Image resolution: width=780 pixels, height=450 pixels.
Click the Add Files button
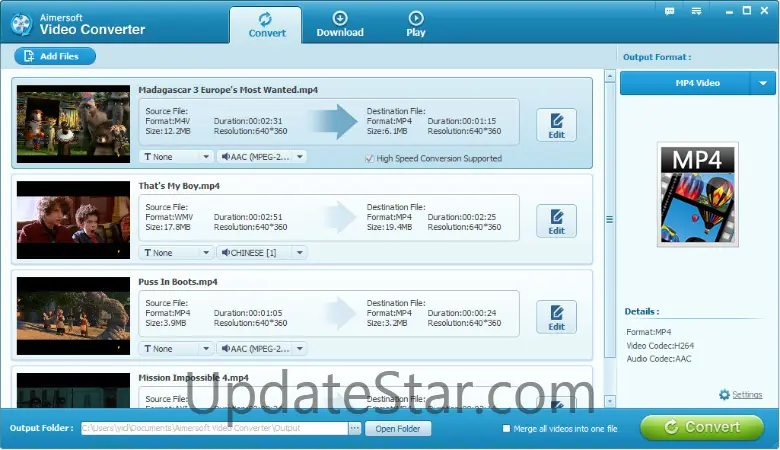click(x=55, y=56)
